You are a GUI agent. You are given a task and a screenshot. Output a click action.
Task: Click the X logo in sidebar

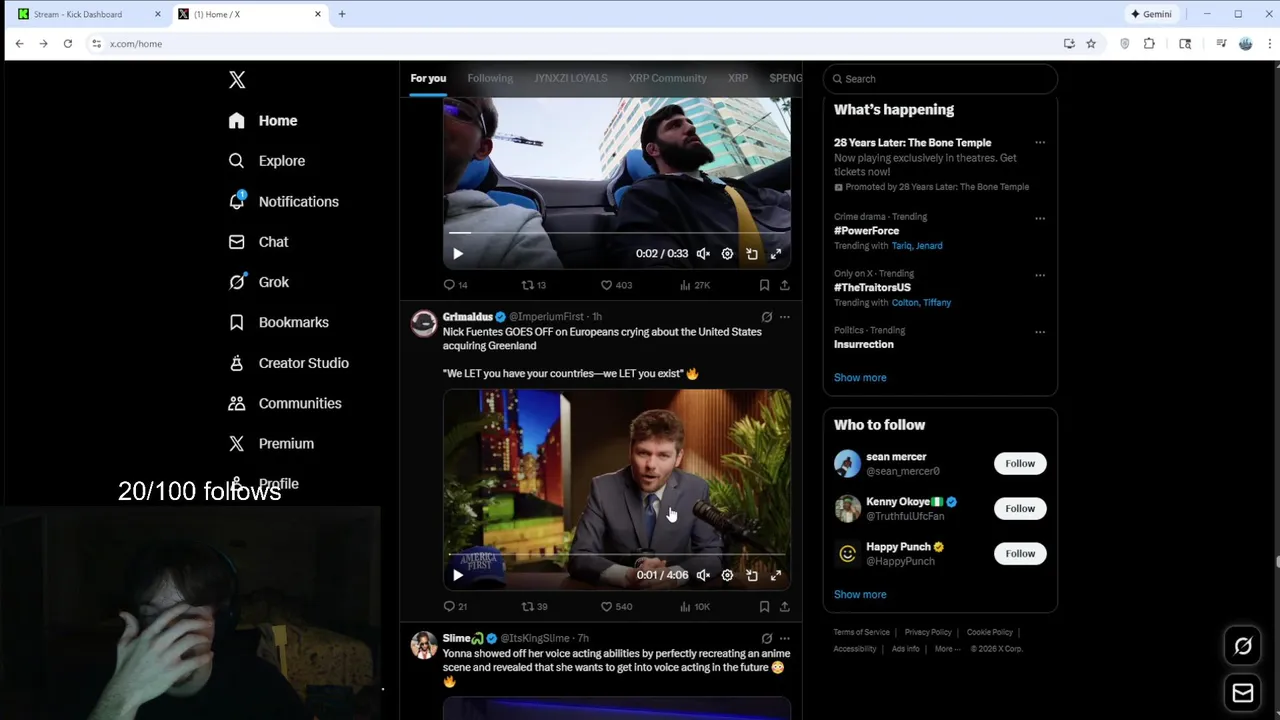[x=237, y=80]
